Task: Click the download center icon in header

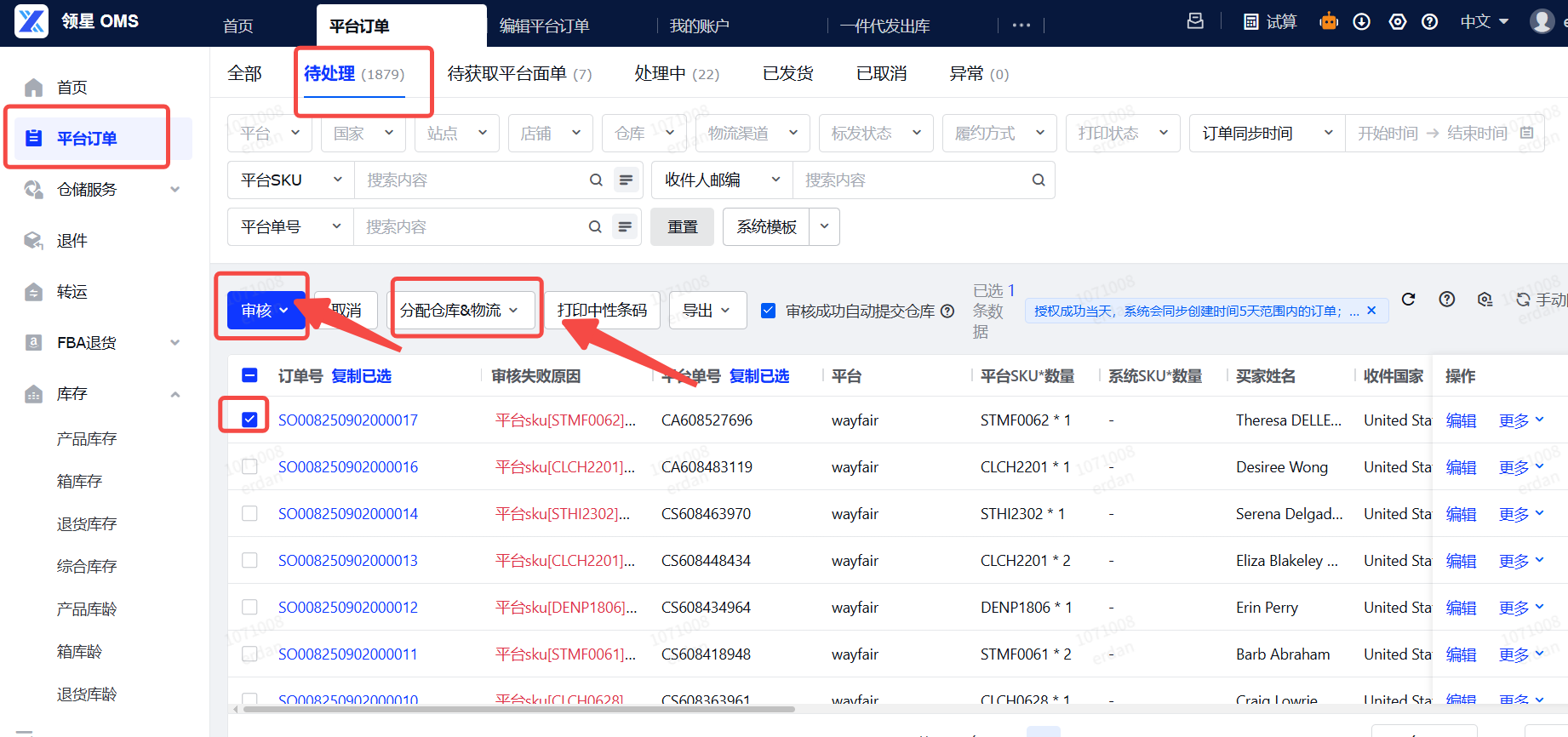Action: coord(1362,22)
